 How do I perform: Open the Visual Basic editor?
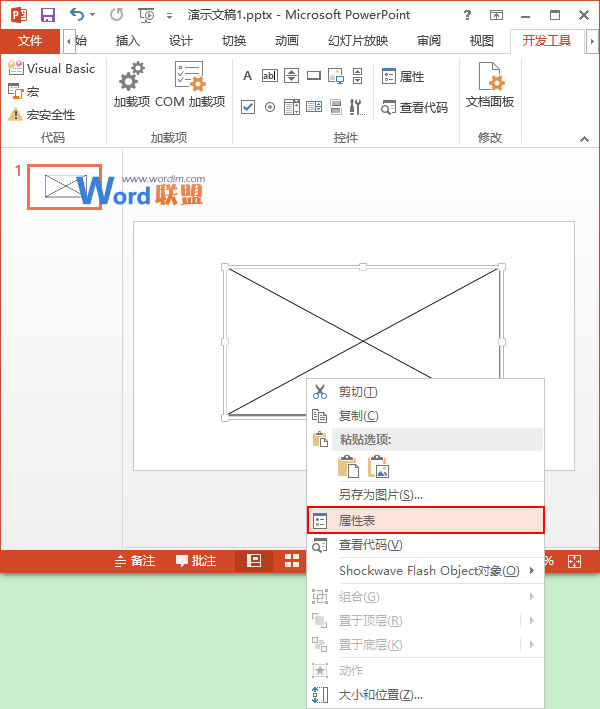point(52,68)
